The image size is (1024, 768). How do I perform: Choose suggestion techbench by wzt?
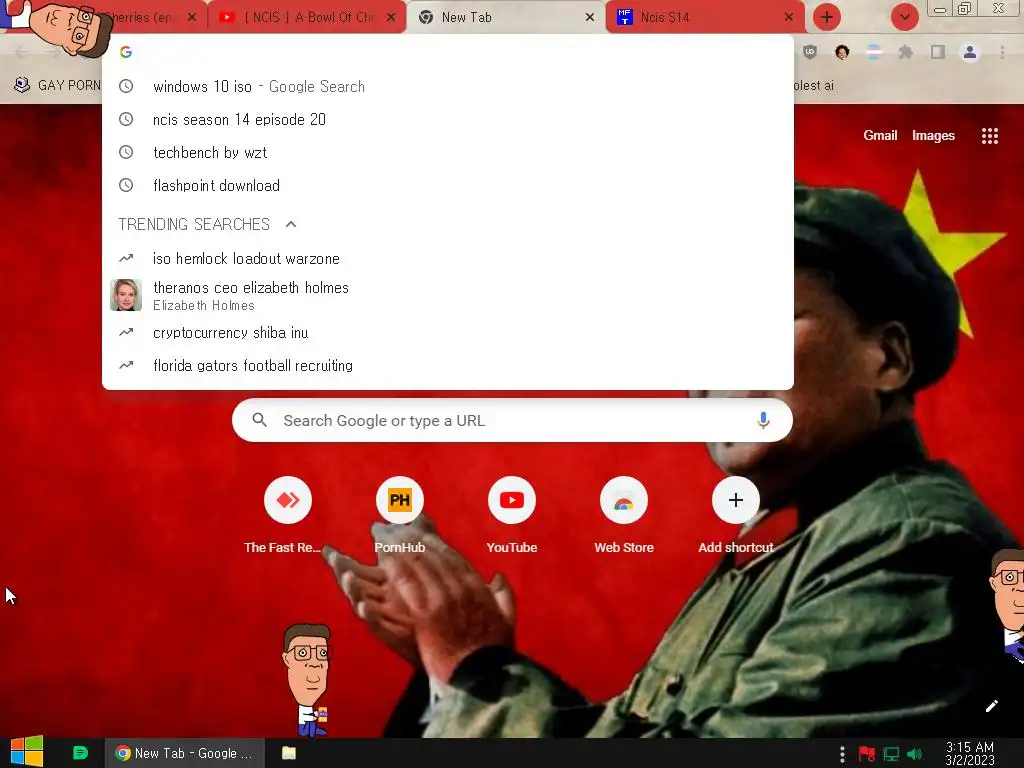pyautogui.click(x=448, y=152)
